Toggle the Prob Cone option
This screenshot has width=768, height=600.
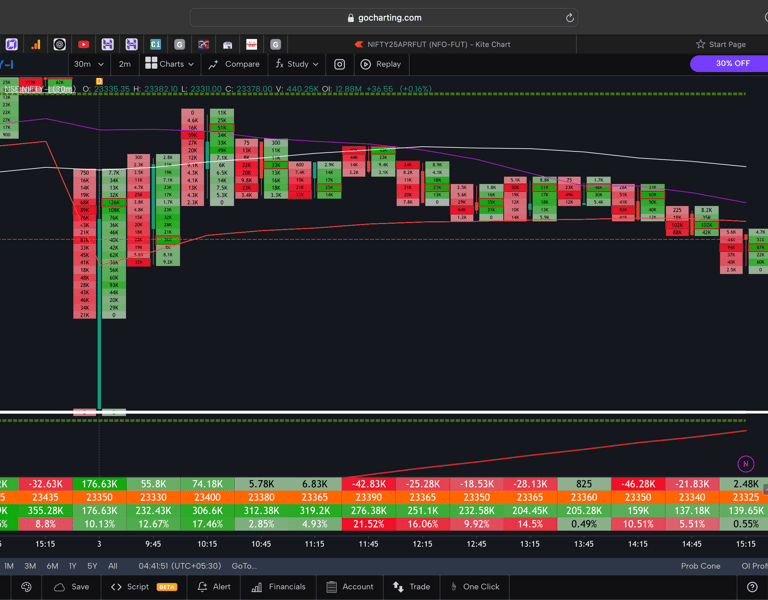click(x=700, y=566)
